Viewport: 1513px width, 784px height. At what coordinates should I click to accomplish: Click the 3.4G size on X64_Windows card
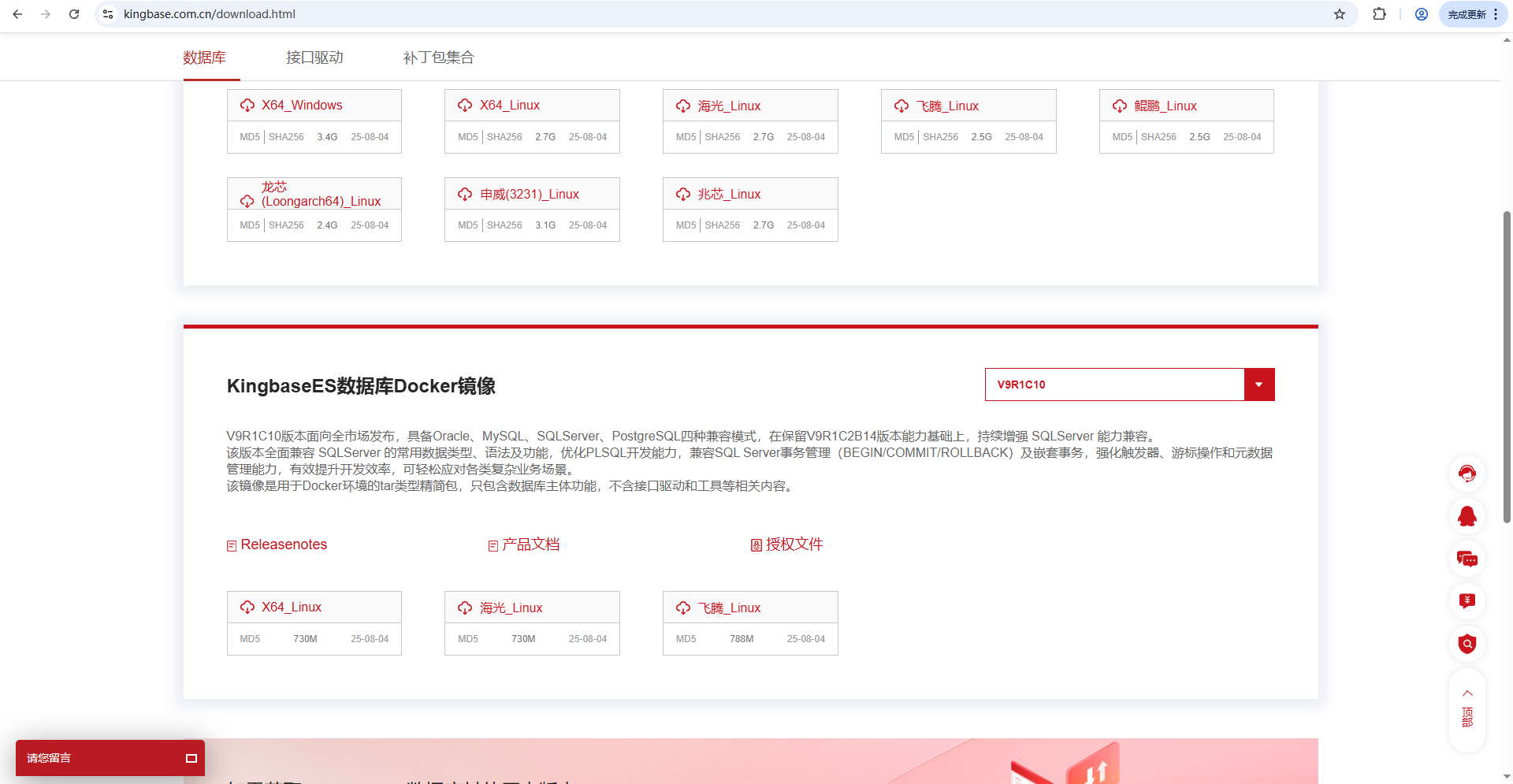pyautogui.click(x=327, y=137)
